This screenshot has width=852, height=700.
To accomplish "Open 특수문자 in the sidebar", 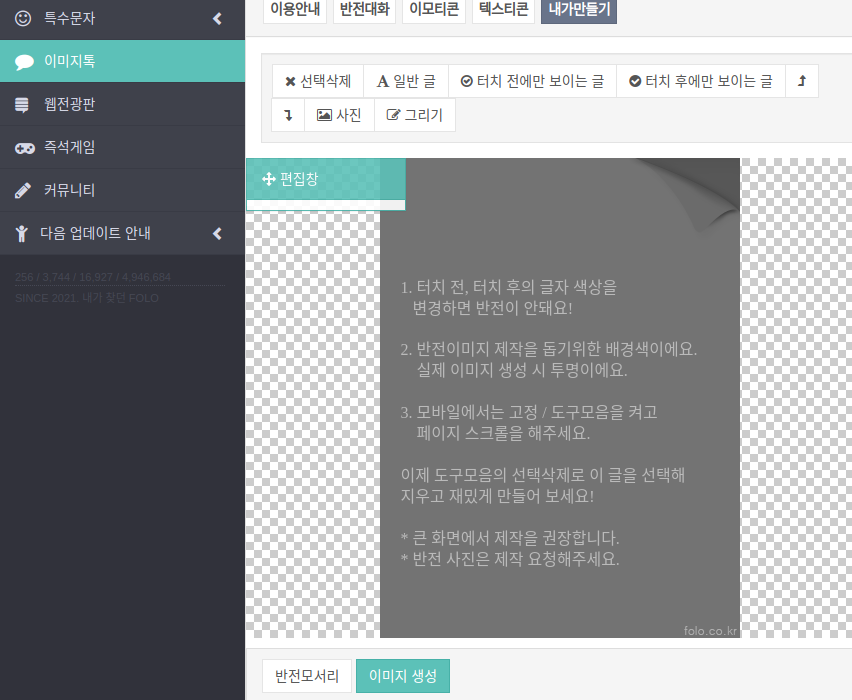I will coord(70,18).
